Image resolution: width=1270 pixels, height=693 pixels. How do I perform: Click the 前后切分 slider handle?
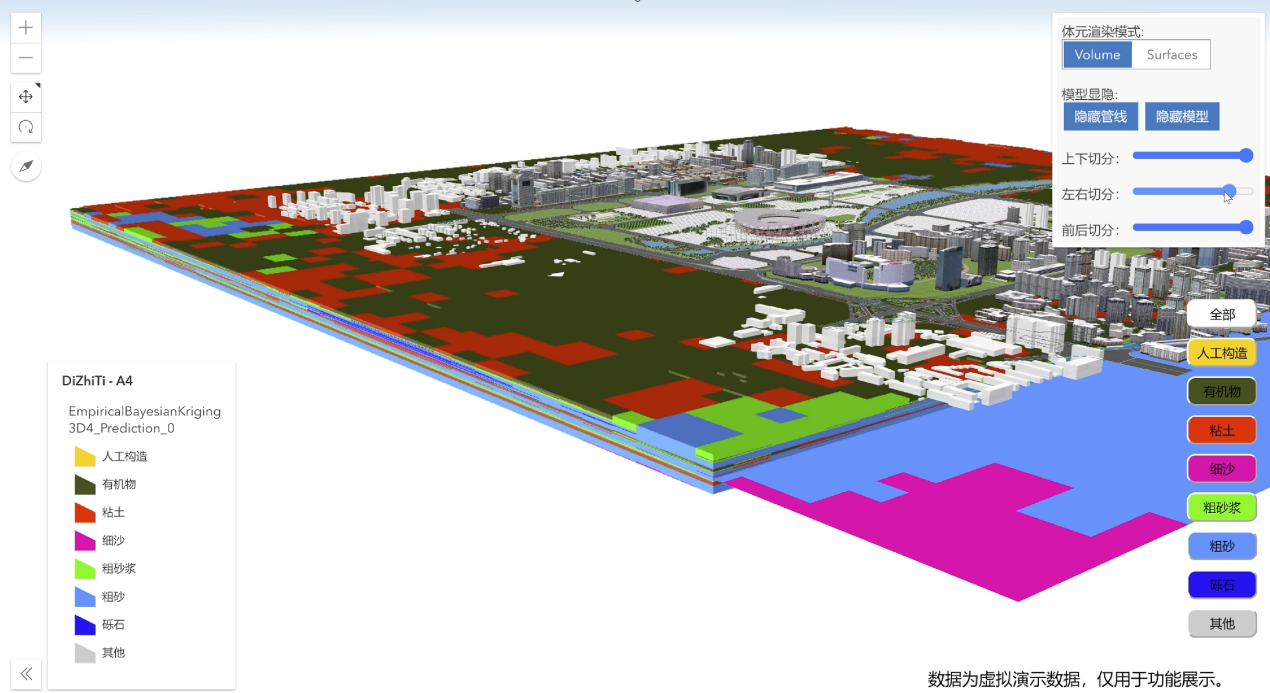coord(1246,227)
